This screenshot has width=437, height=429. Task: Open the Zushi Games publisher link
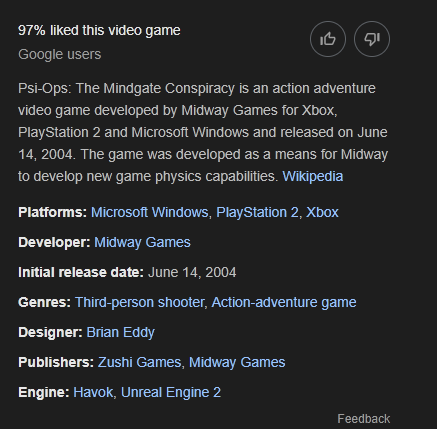coord(139,362)
